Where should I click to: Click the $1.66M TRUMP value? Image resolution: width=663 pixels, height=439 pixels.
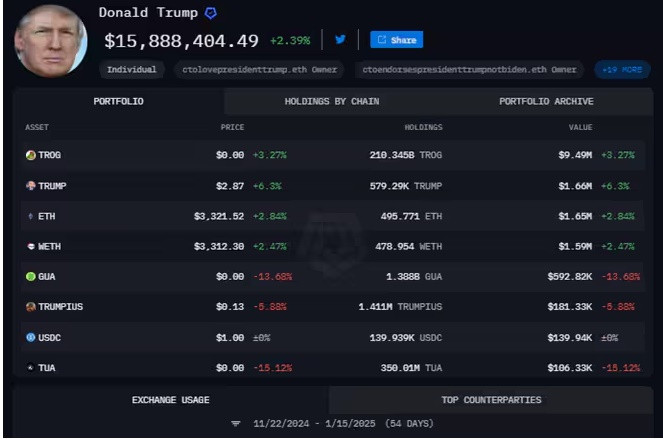click(575, 186)
